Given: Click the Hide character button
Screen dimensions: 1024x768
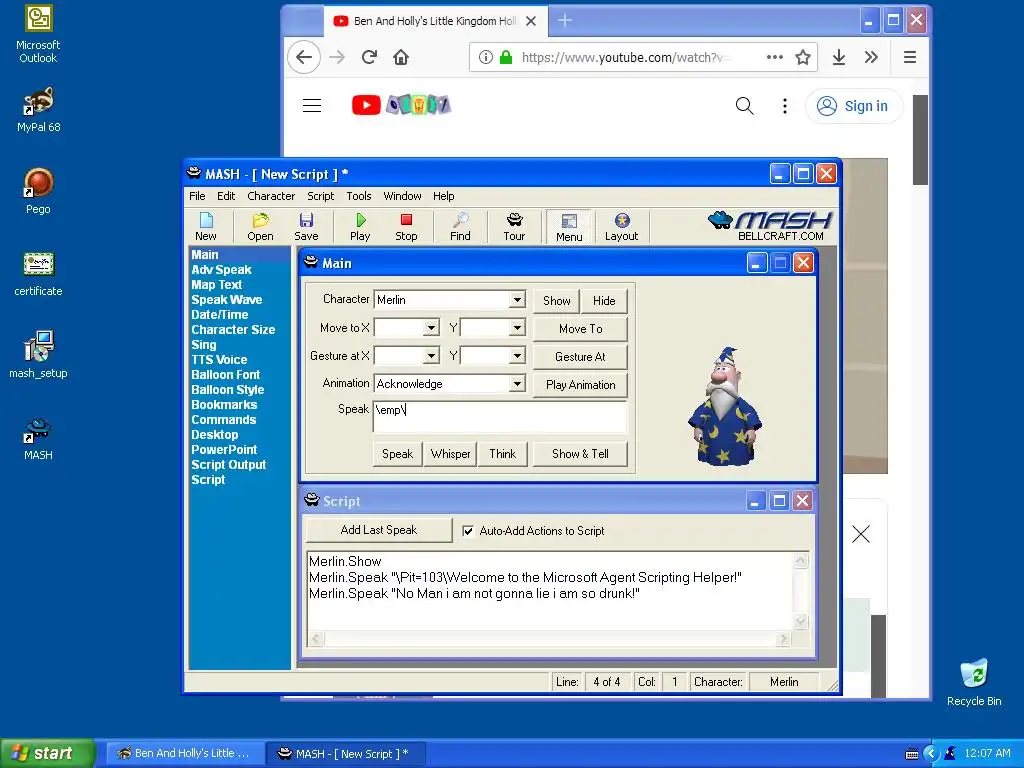Looking at the screenshot, I should click(604, 300).
